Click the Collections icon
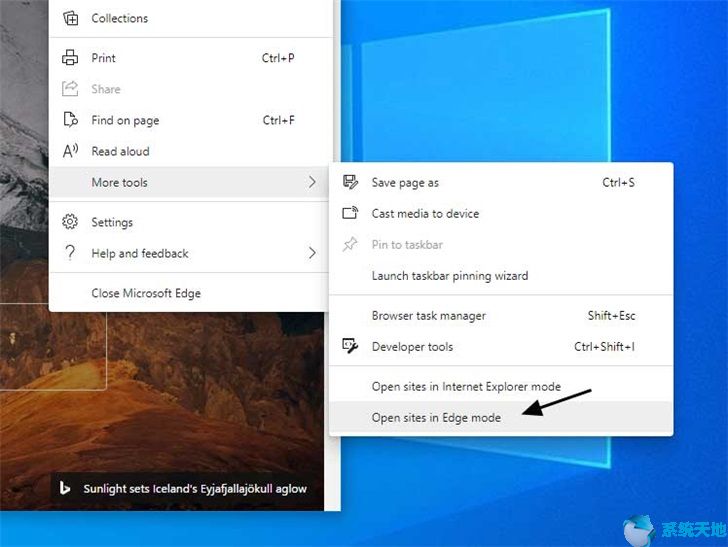 71,18
